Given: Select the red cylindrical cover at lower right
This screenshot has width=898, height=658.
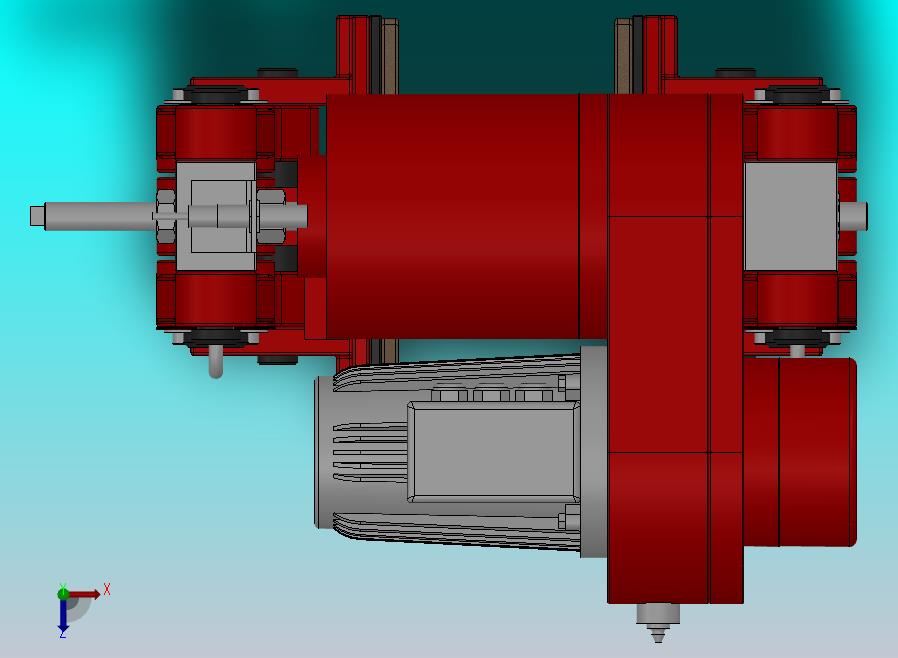Looking at the screenshot, I should point(800,452).
